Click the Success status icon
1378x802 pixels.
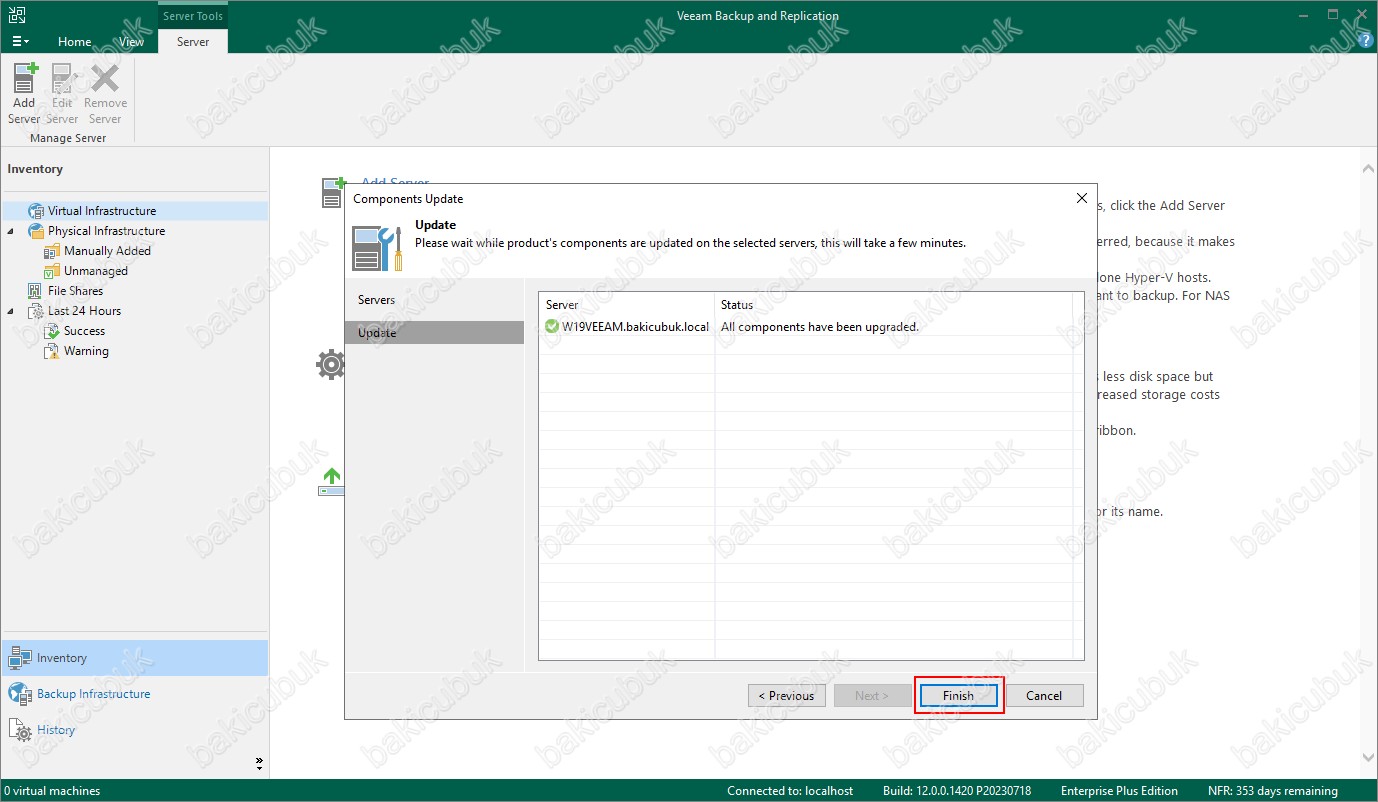point(52,331)
